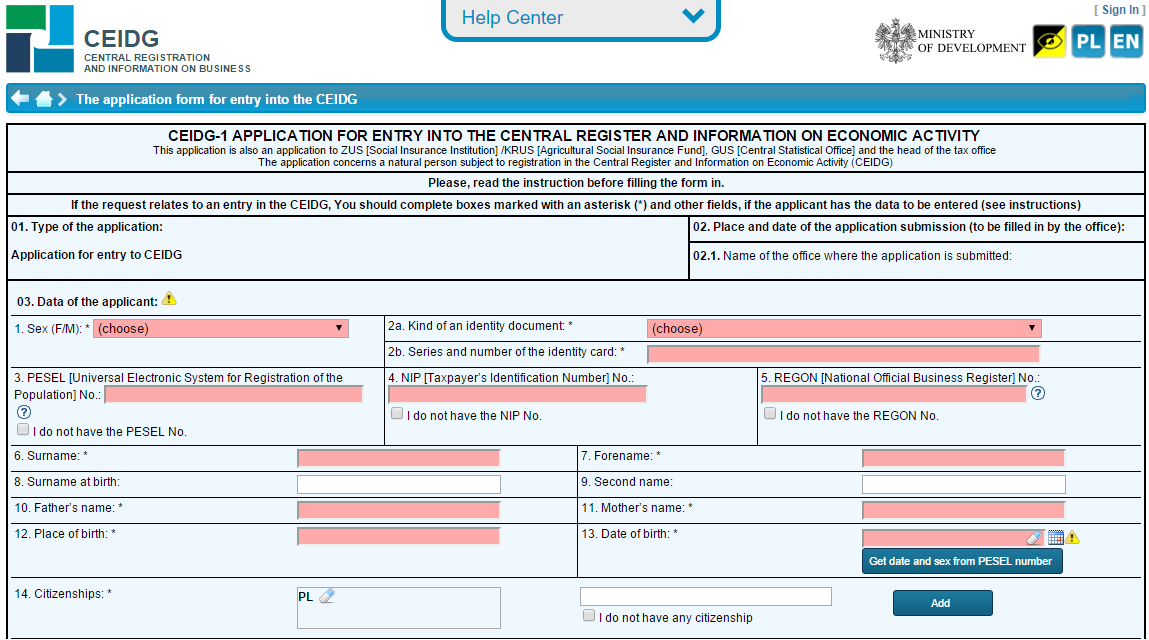The image size is (1149, 640).
Task: Open the PESEL help question mark icon
Action: tap(24, 412)
